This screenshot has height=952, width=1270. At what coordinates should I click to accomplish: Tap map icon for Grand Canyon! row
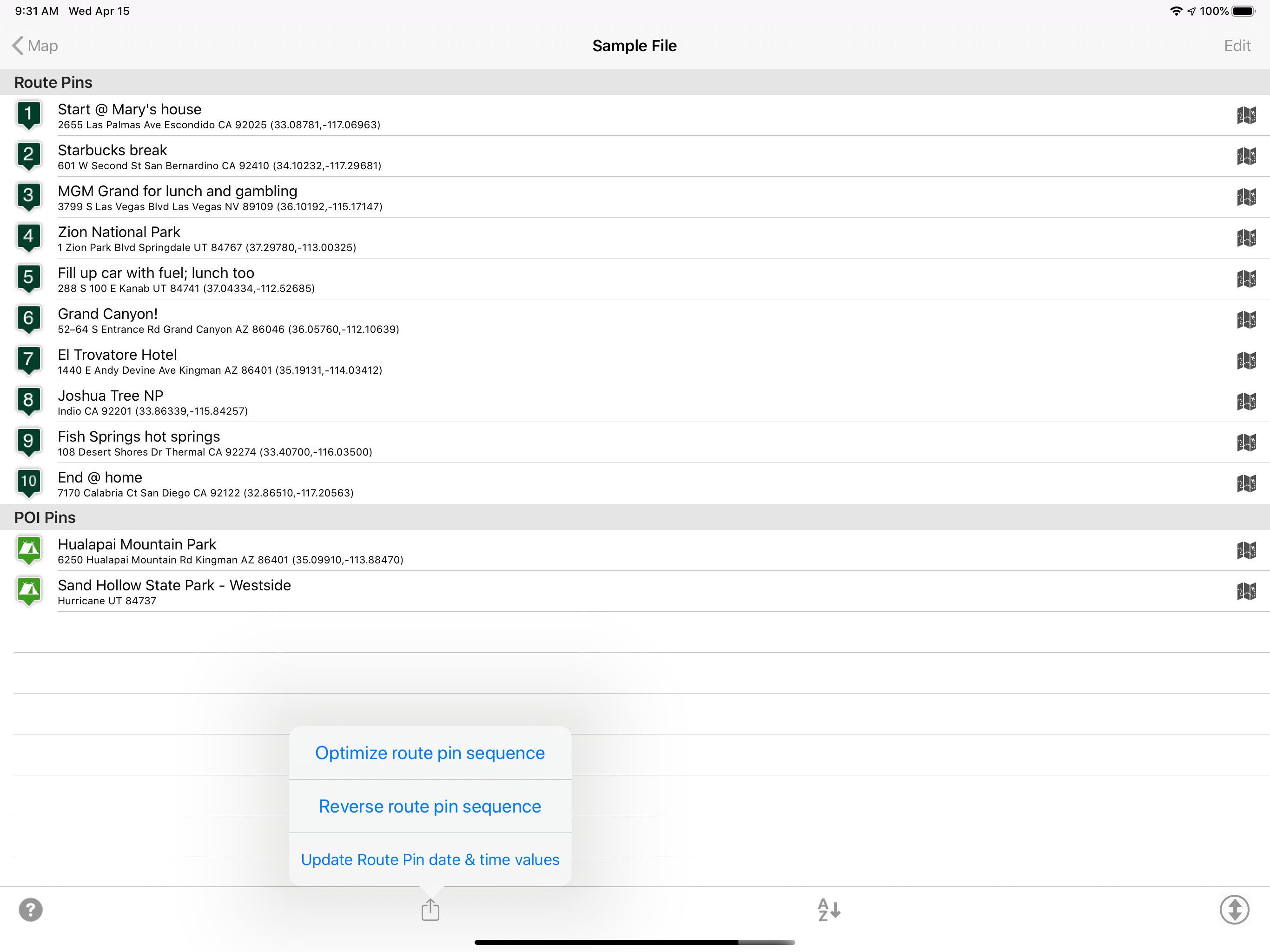[1246, 320]
